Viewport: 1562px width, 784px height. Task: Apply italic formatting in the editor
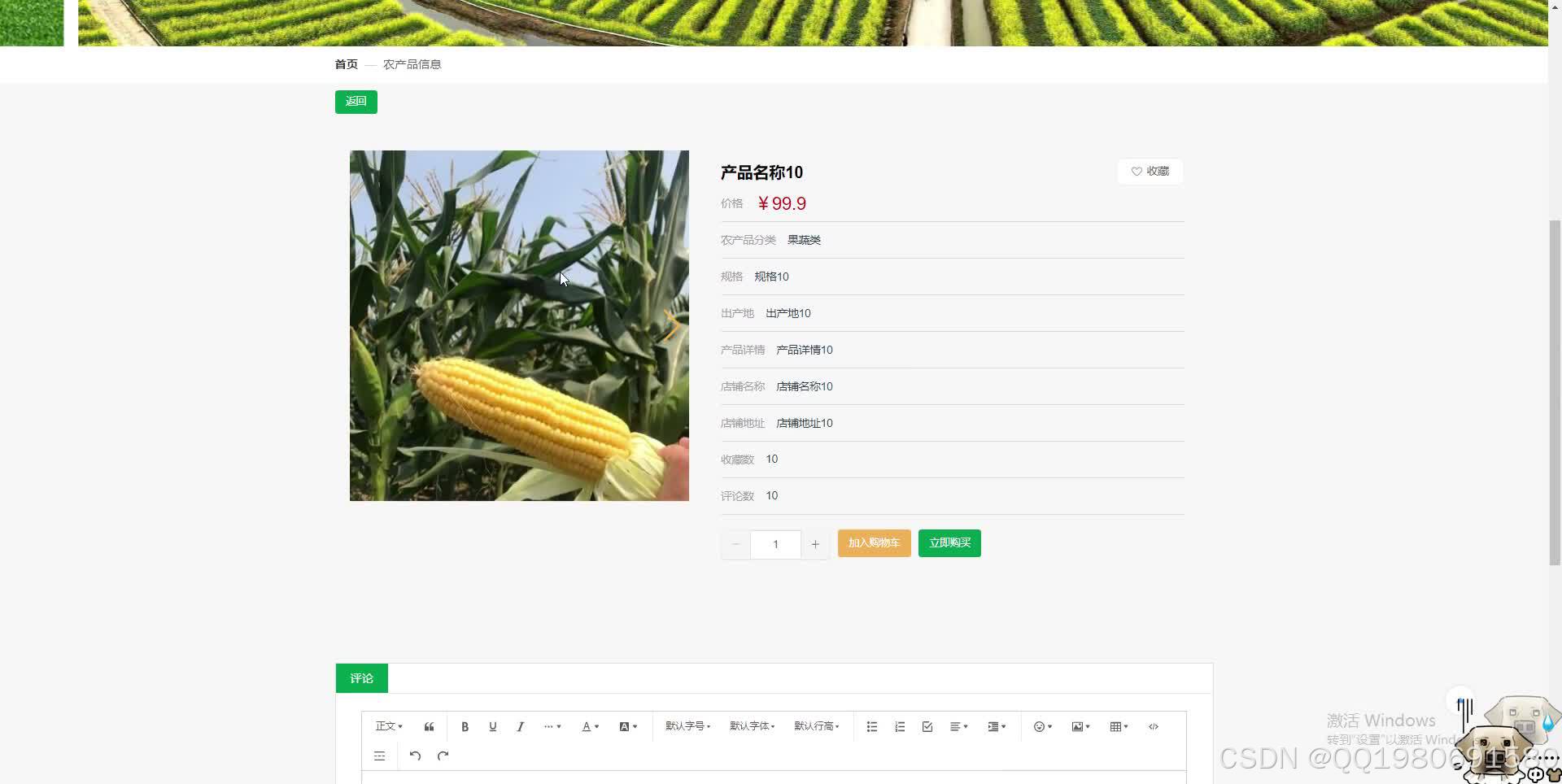(x=520, y=726)
